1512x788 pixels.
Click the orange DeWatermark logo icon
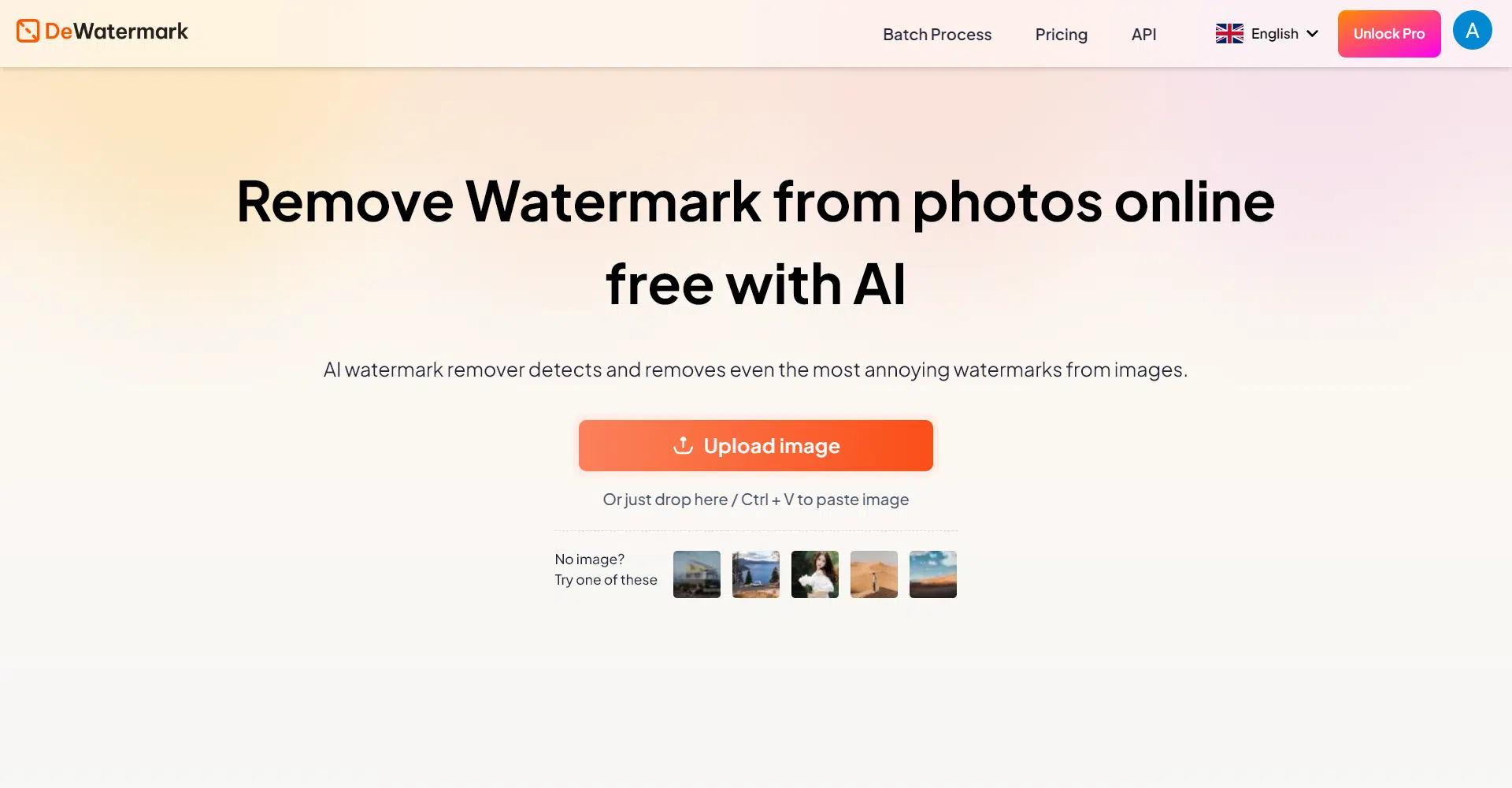28,31
